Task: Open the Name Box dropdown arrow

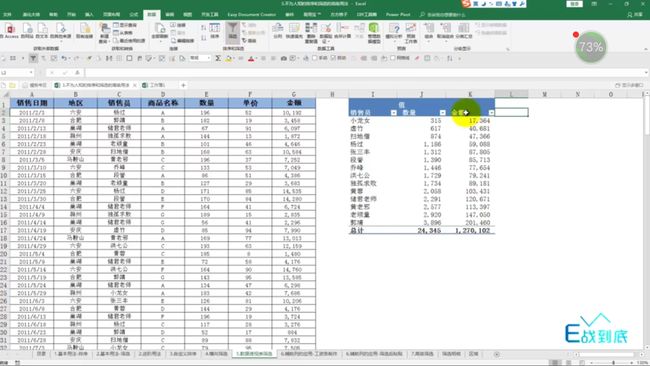Action: click(x=31, y=73)
